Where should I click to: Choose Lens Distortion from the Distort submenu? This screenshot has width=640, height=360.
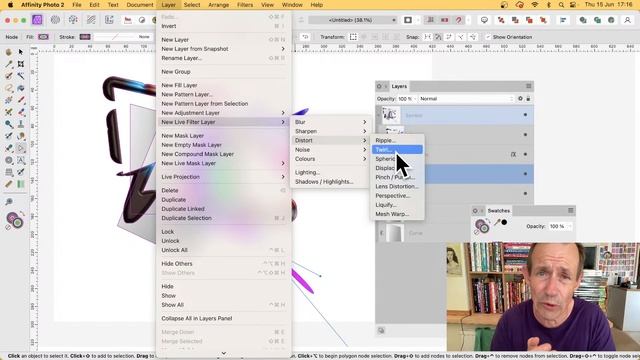[x=397, y=187]
